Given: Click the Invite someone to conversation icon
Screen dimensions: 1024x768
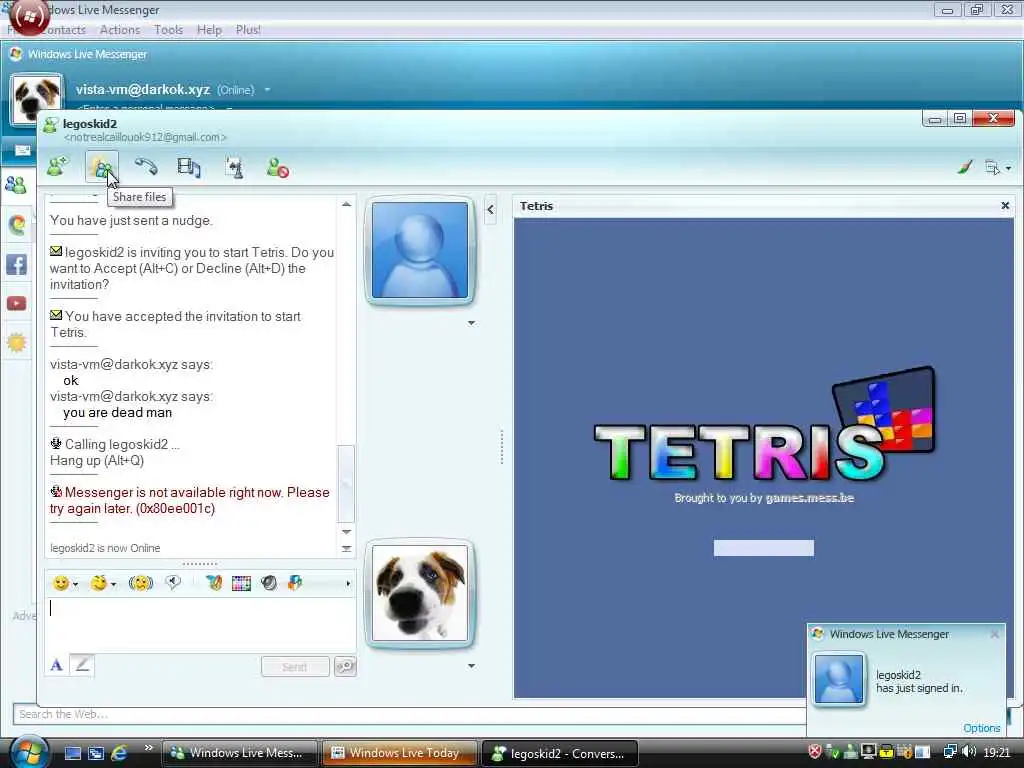Looking at the screenshot, I should pyautogui.click(x=57, y=167).
